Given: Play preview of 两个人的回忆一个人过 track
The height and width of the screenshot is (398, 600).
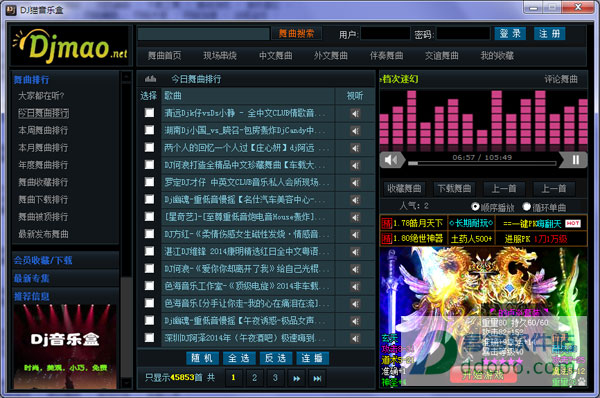Looking at the screenshot, I should [355, 148].
